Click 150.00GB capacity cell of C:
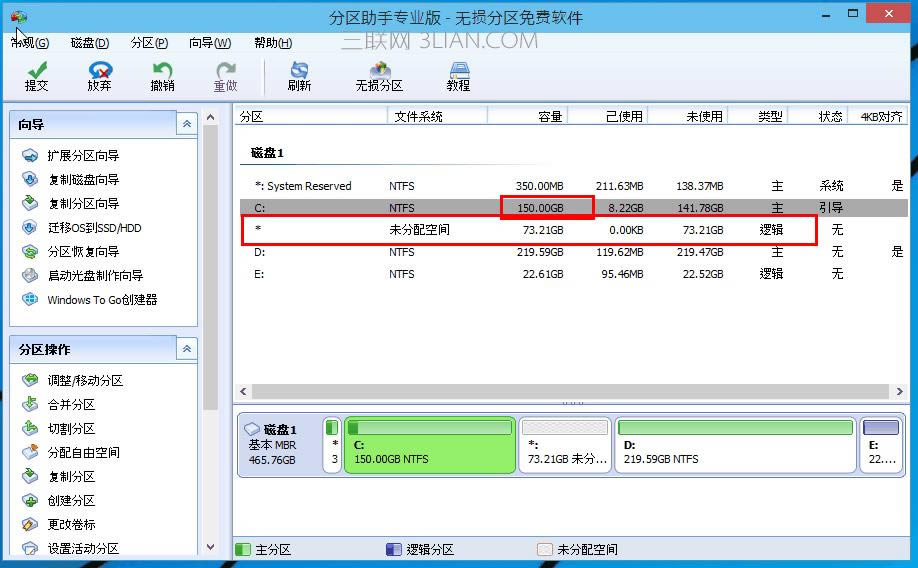This screenshot has height=568, width=918. pyautogui.click(x=540, y=208)
